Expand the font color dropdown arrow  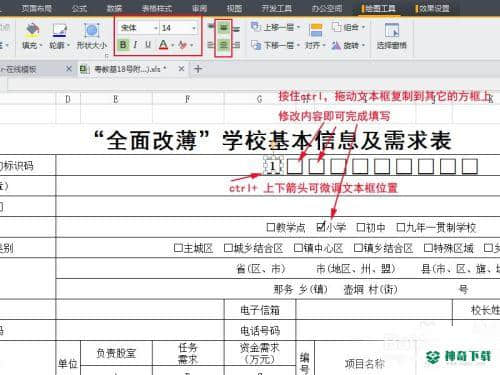pyautogui.click(x=173, y=45)
